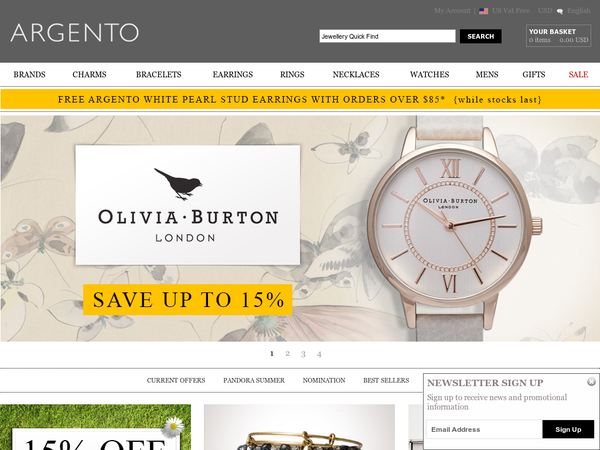600x450 pixels.
Task: Close the newsletter sign up popup
Action: coord(591,381)
